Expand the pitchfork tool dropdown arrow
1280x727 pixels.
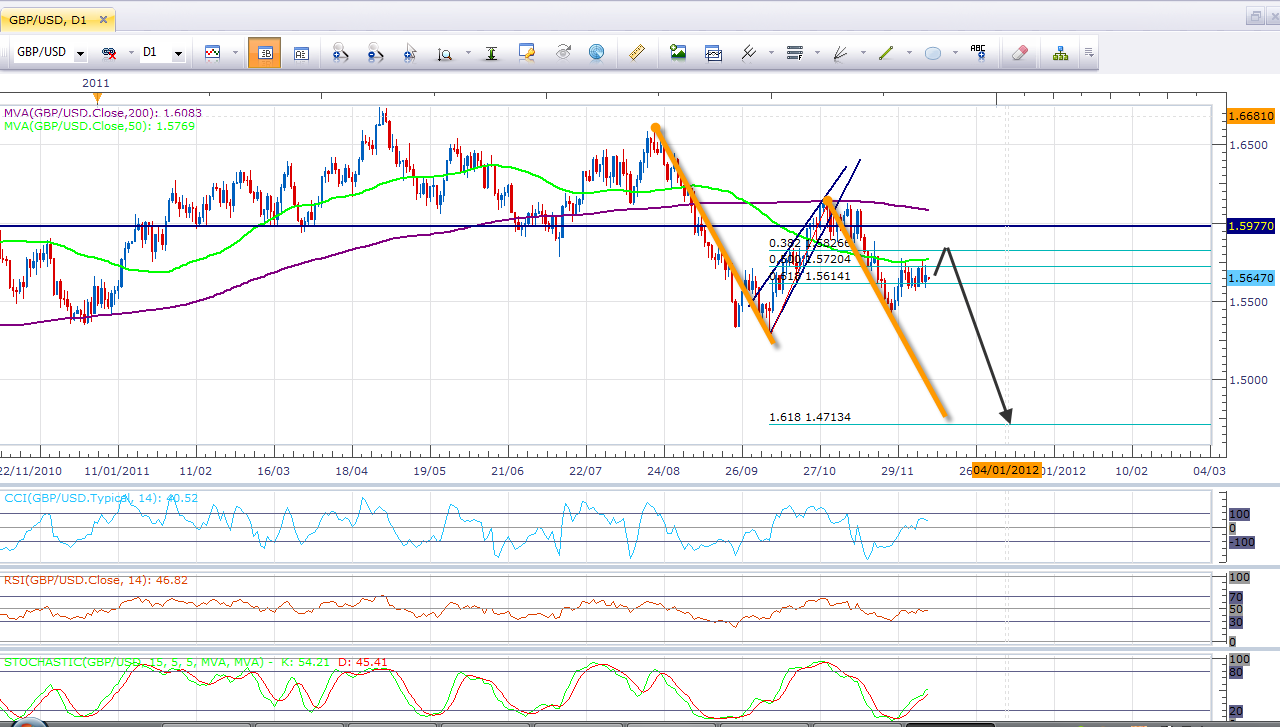[771, 53]
